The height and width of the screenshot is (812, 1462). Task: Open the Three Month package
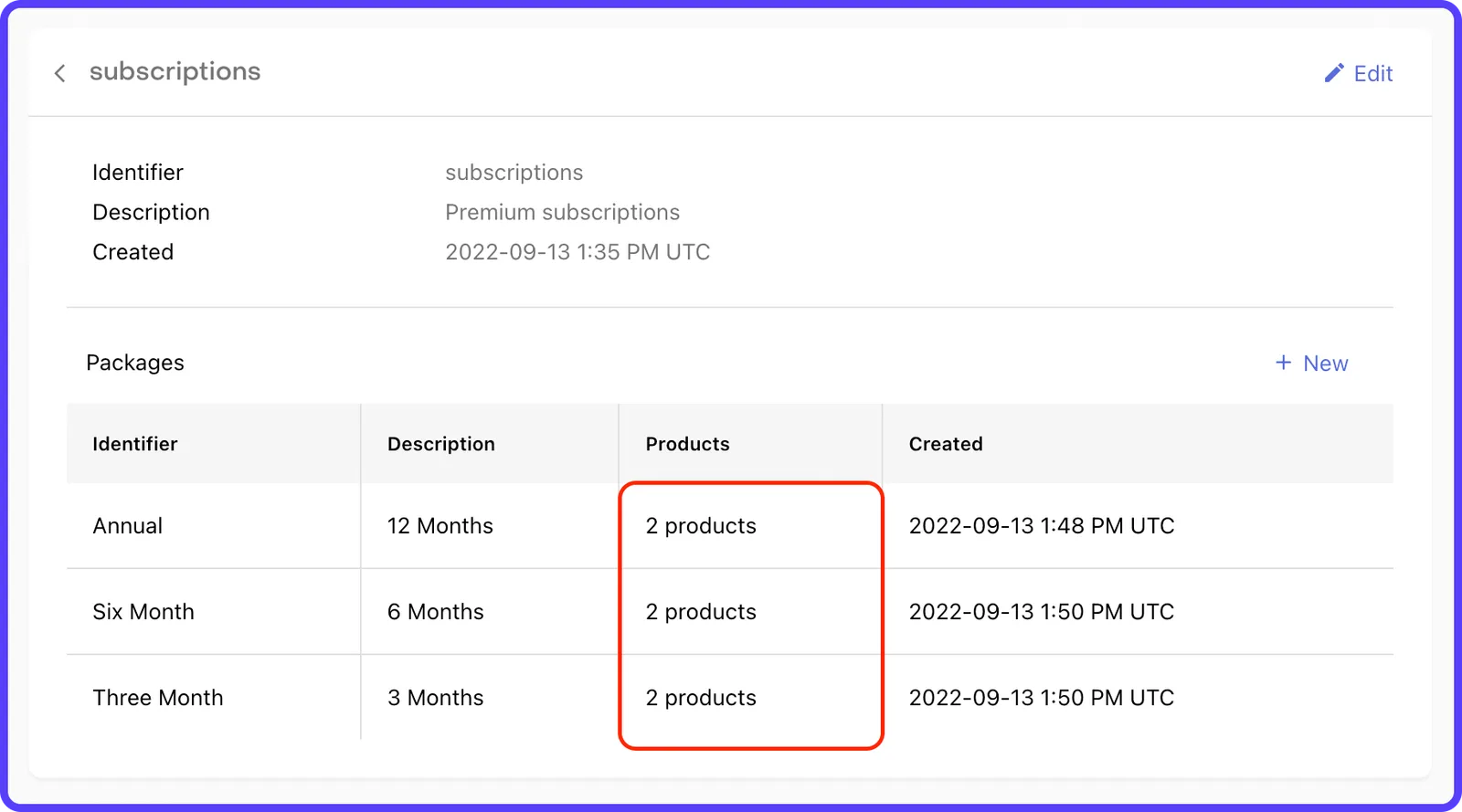pos(158,698)
